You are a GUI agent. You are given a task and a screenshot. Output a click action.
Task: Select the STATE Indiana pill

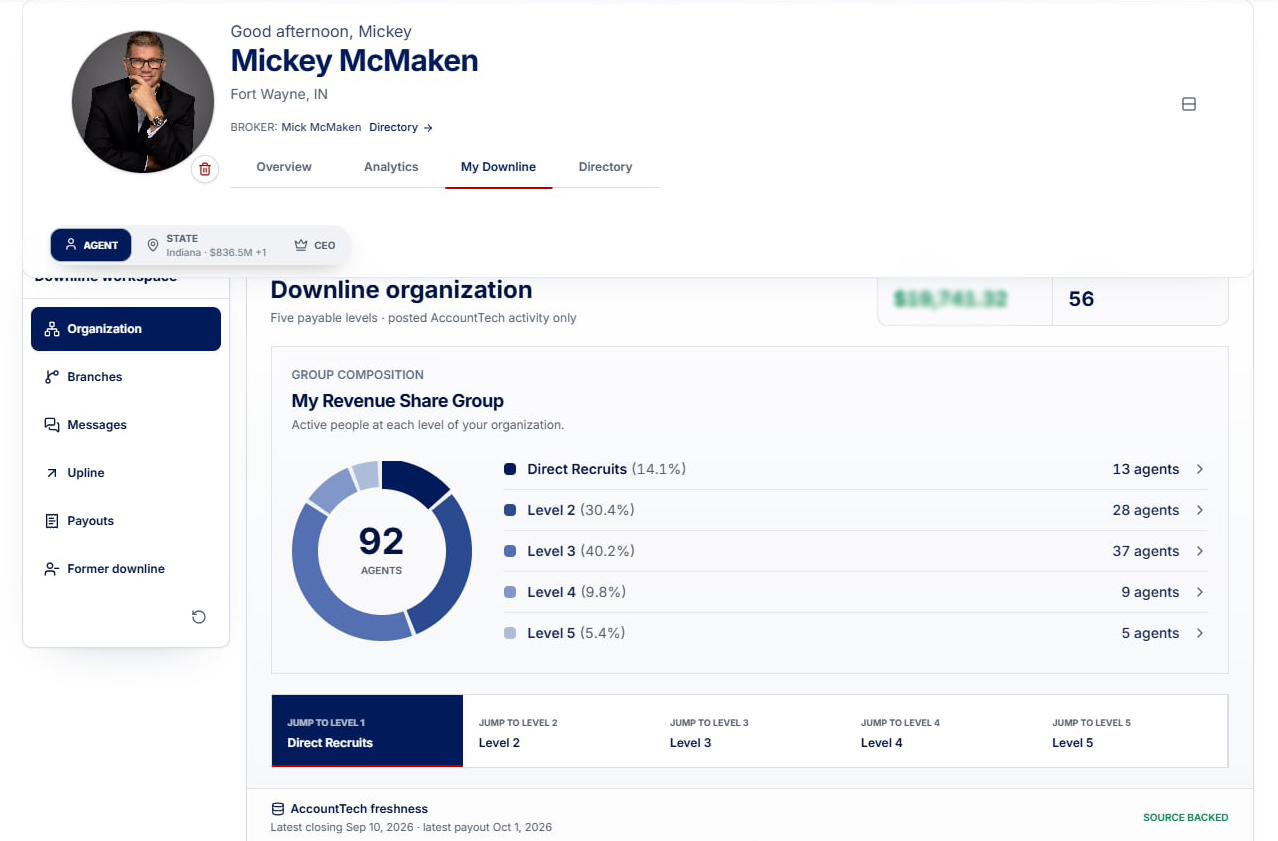pos(207,245)
